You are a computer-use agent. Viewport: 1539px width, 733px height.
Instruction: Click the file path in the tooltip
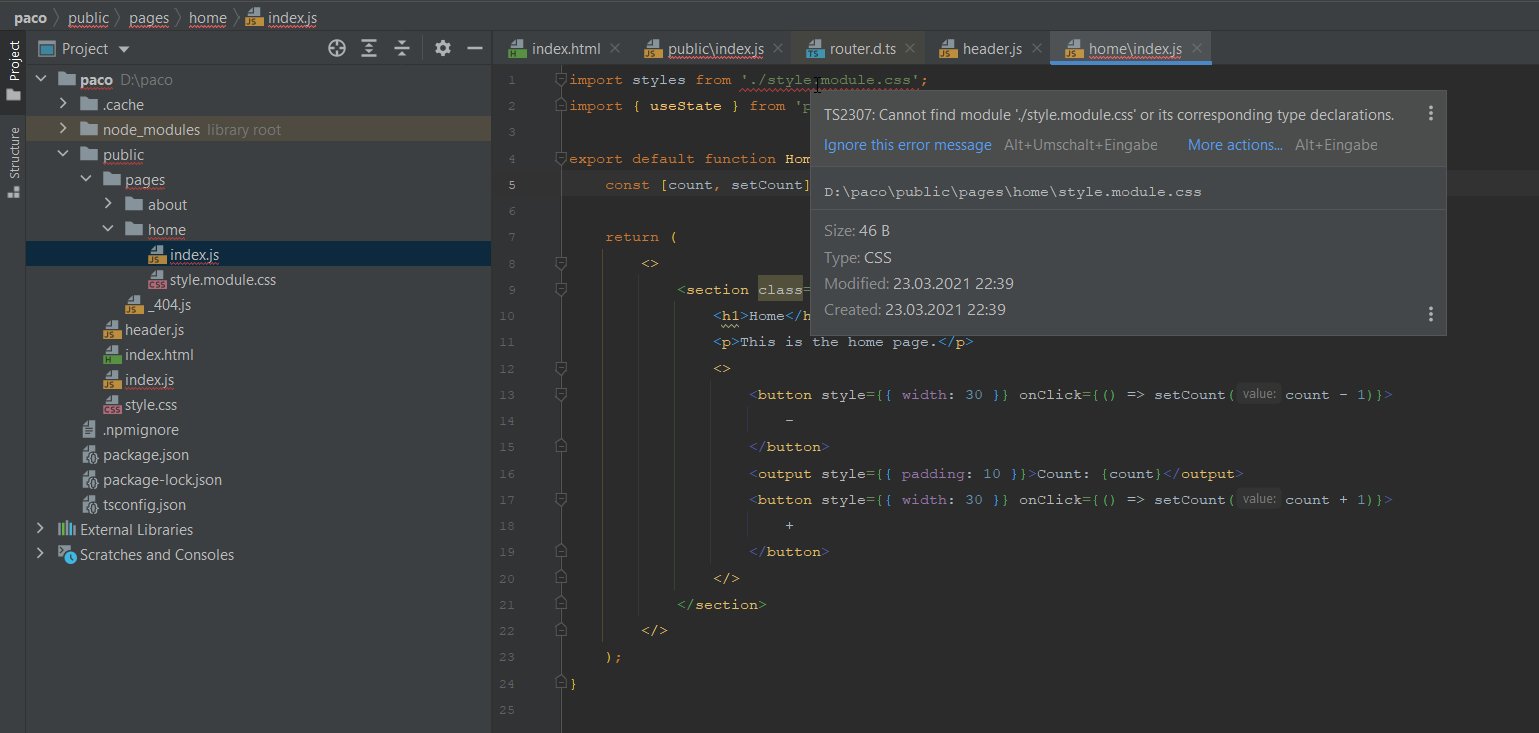pyautogui.click(x=1013, y=191)
